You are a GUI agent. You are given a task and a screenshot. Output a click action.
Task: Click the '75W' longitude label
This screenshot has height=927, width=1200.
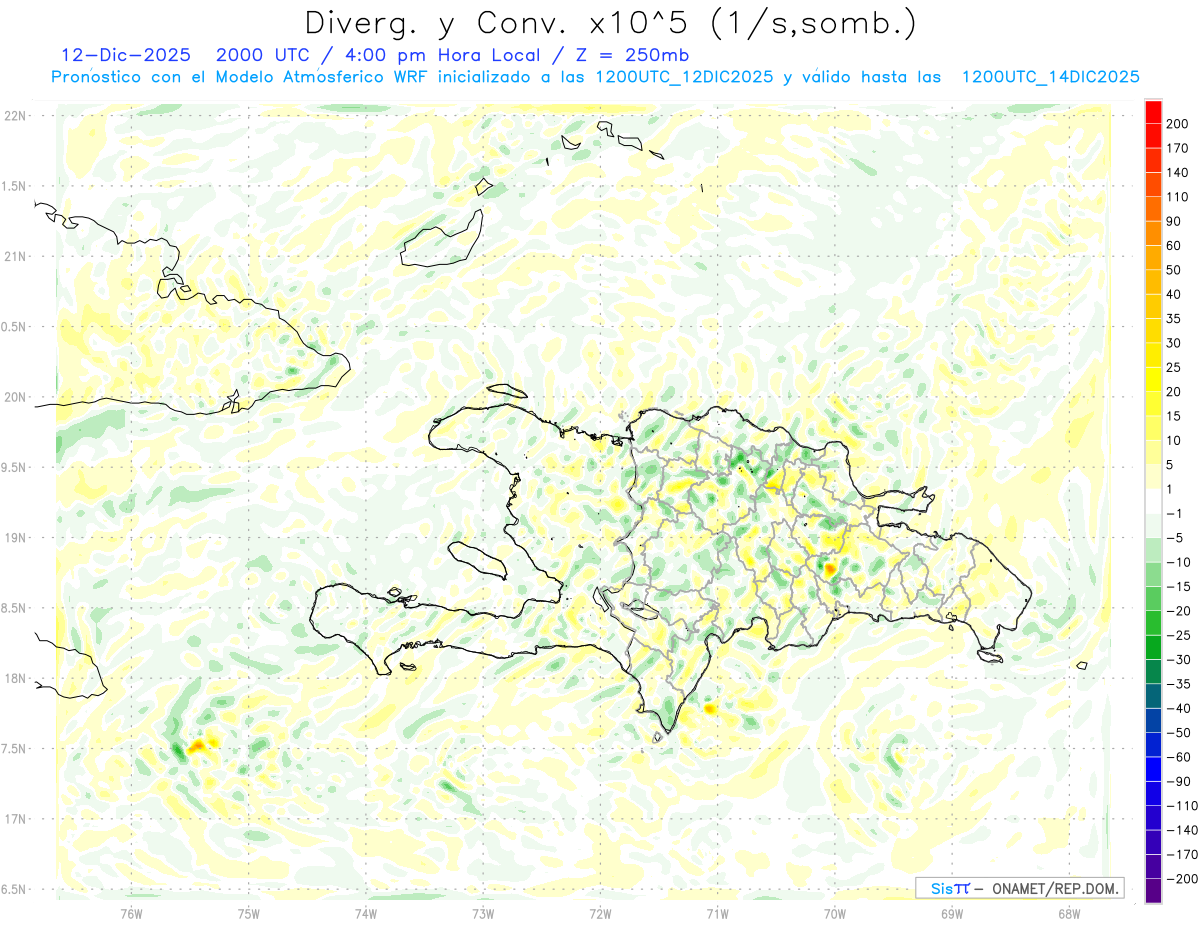[249, 912]
